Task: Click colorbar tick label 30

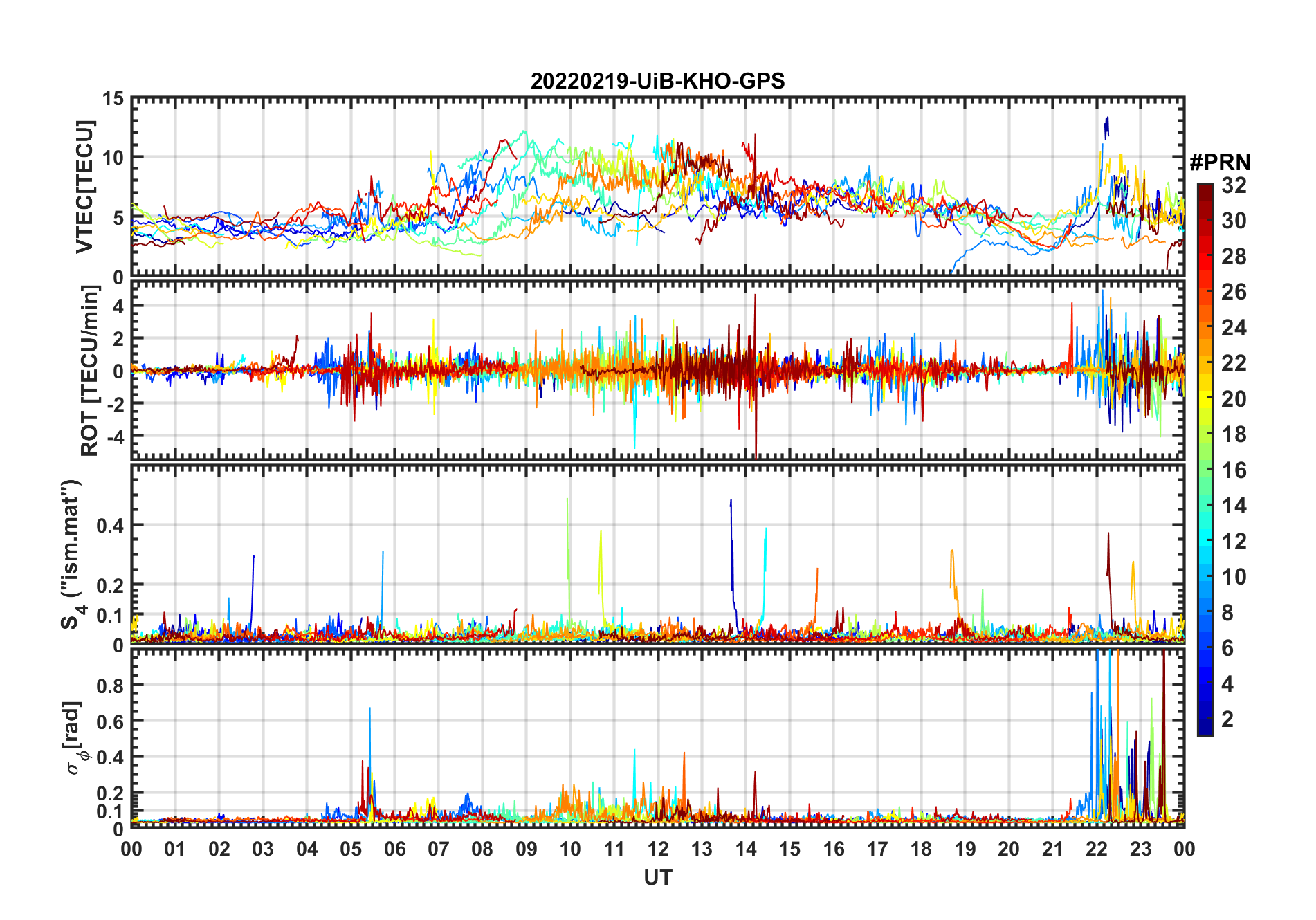Action: 1234,221
